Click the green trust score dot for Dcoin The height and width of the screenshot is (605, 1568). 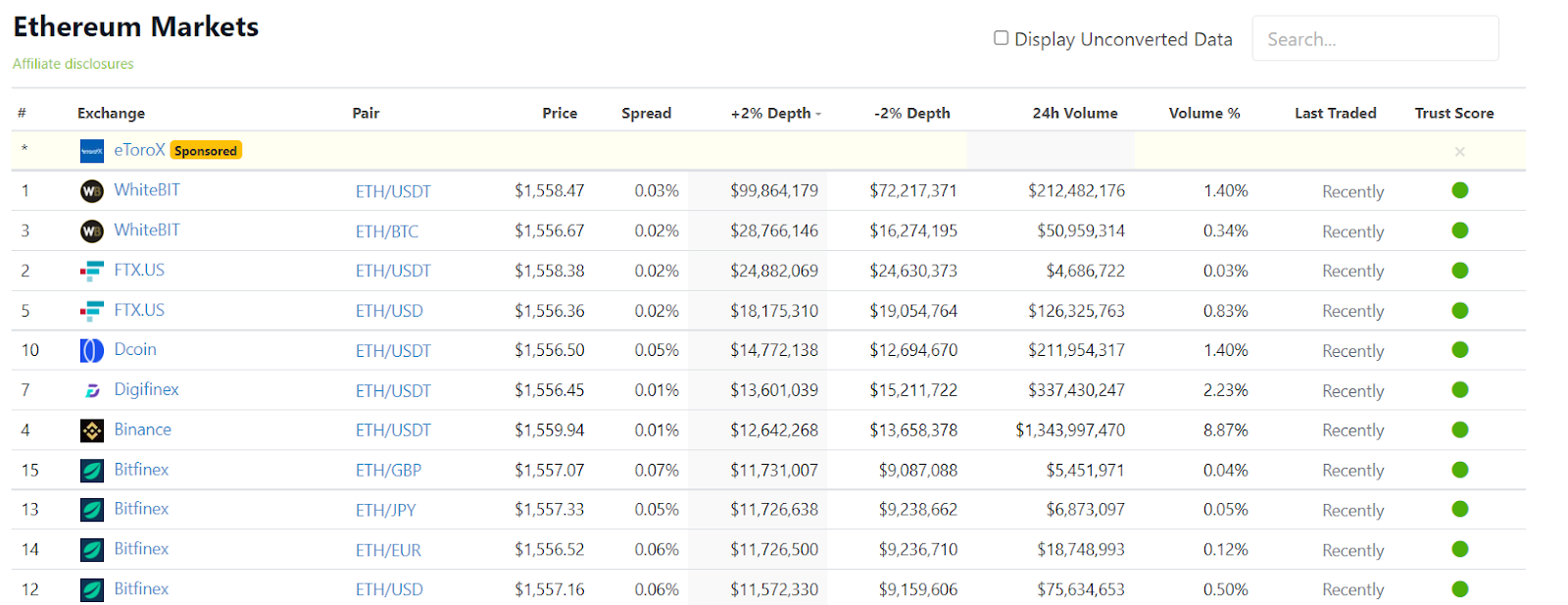1460,349
